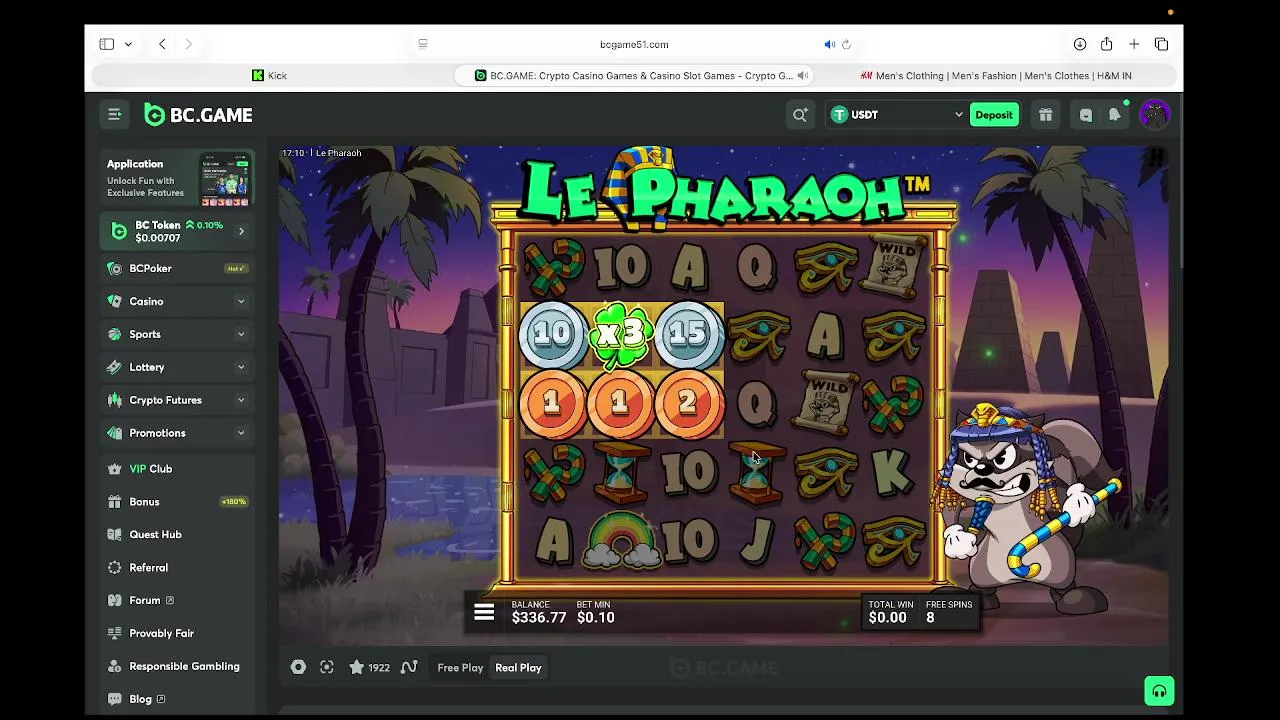The width and height of the screenshot is (1280, 720).
Task: Select the BC.GAME Crypto Casino tab
Action: 634,75
